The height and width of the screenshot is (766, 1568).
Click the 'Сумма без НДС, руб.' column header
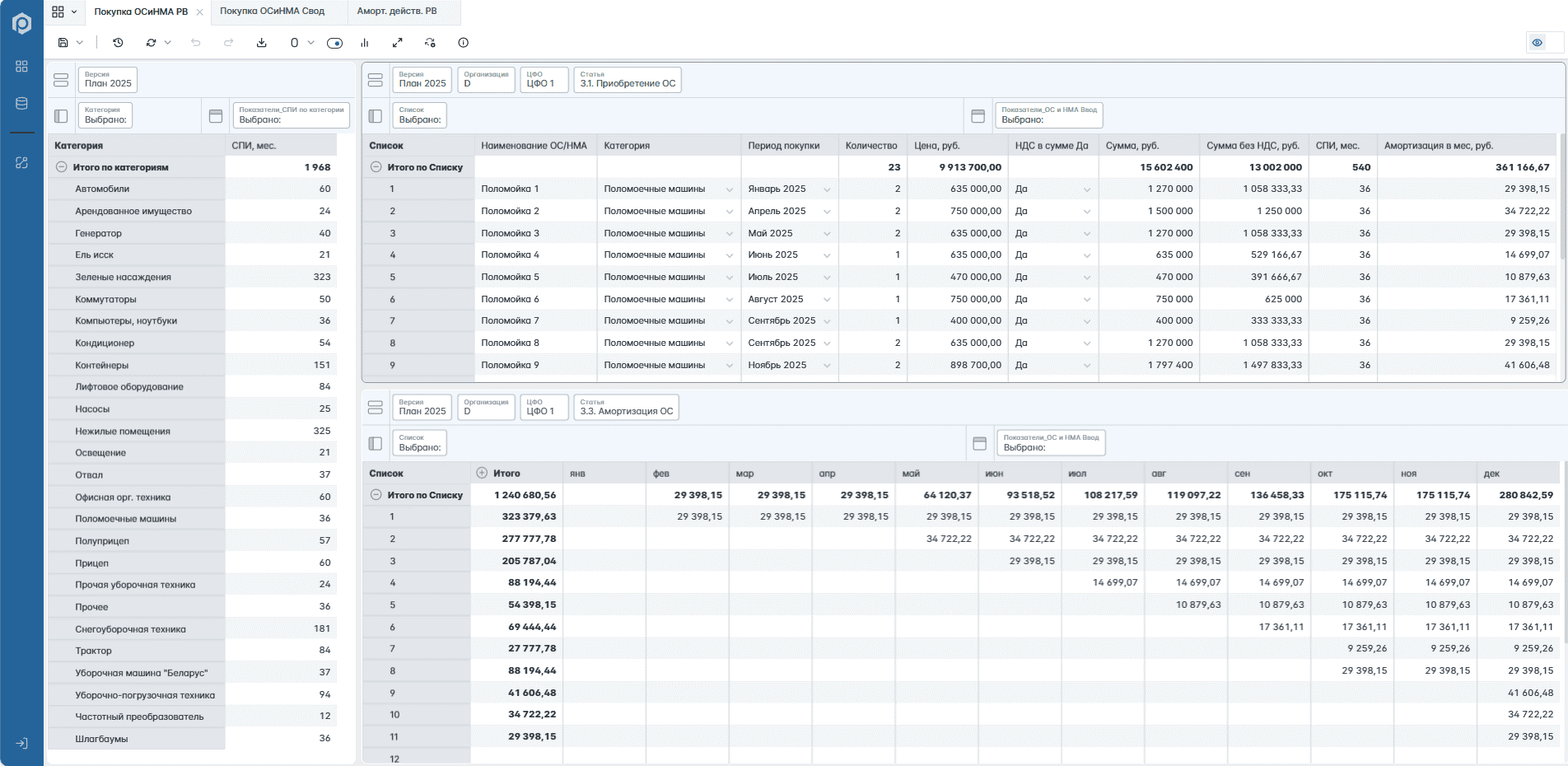(1253, 146)
